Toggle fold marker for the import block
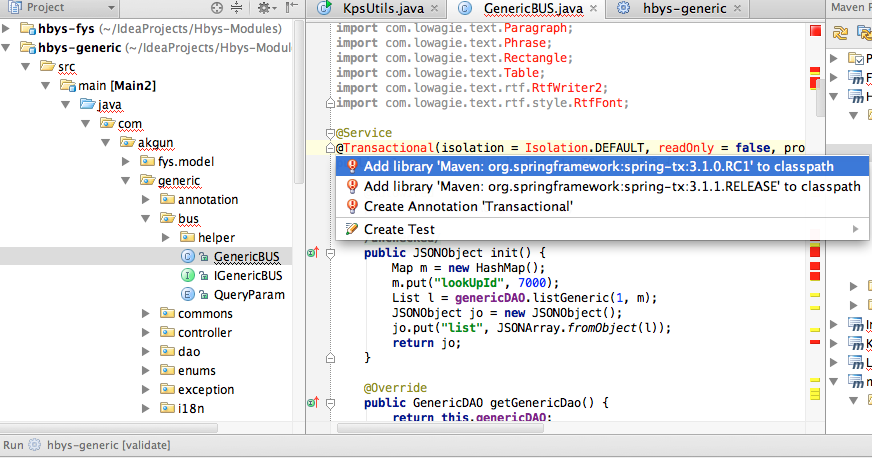The height and width of the screenshot is (458, 872). (x=330, y=103)
